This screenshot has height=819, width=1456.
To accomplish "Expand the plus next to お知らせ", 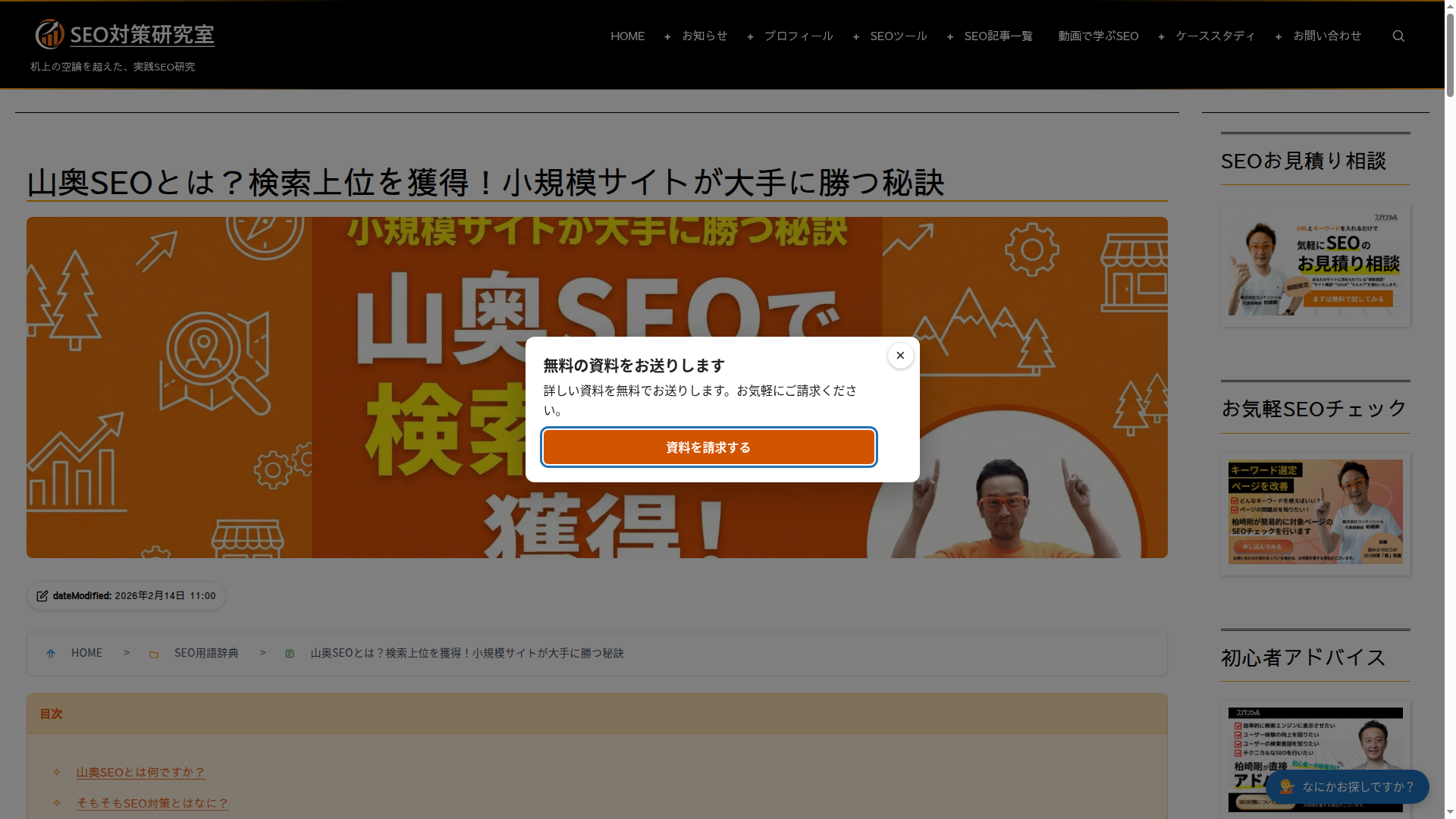I will tap(667, 36).
